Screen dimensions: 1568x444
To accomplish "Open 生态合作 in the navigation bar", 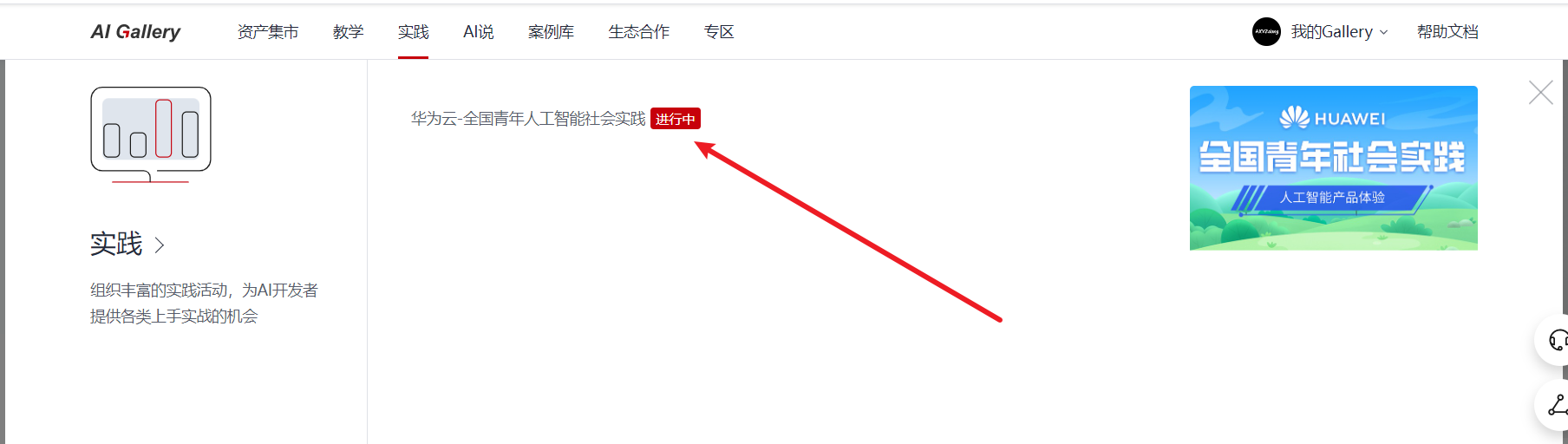I will pos(638,32).
